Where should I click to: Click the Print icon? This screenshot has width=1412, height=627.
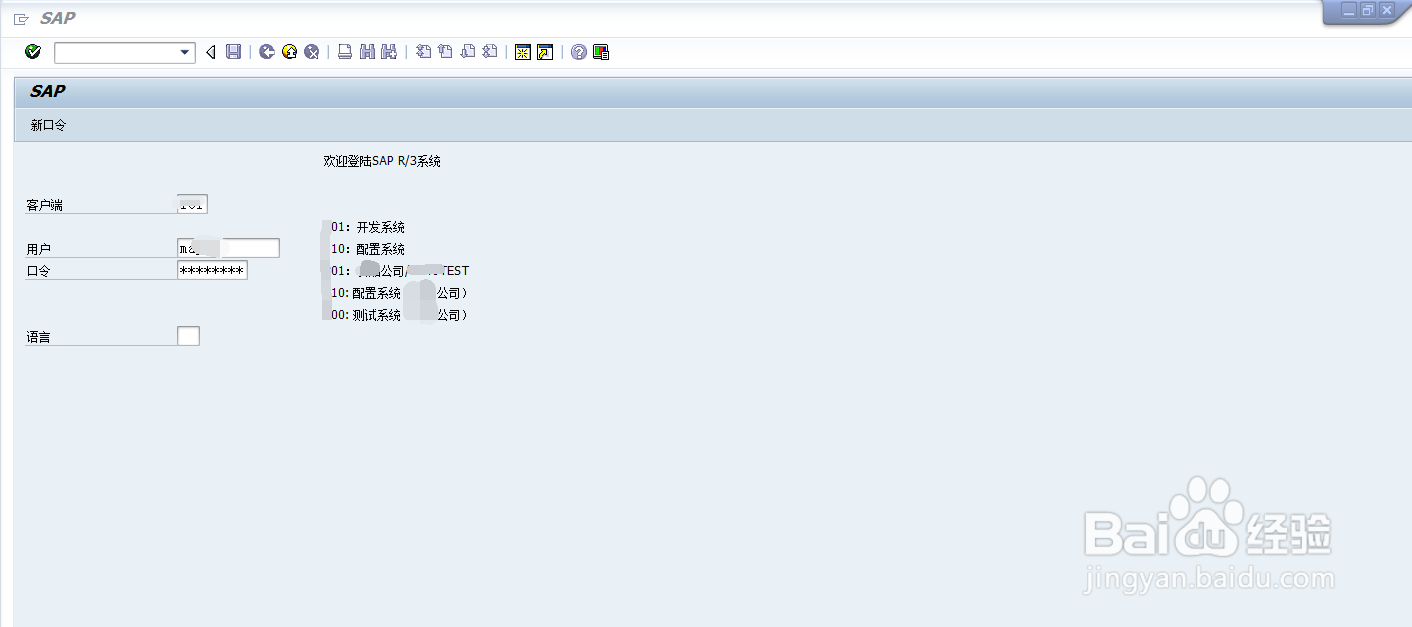click(345, 52)
